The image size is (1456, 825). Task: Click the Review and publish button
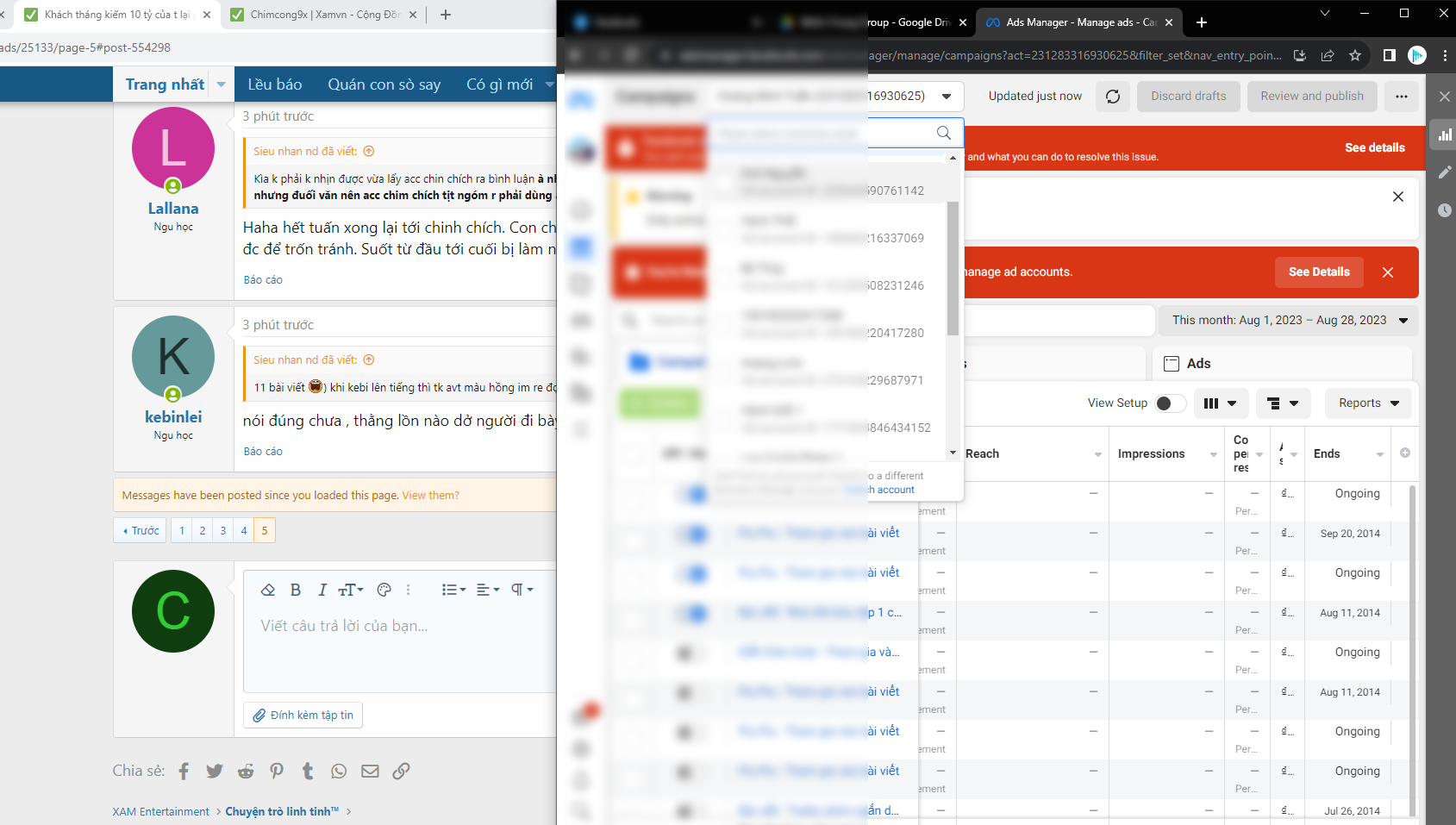click(1311, 97)
